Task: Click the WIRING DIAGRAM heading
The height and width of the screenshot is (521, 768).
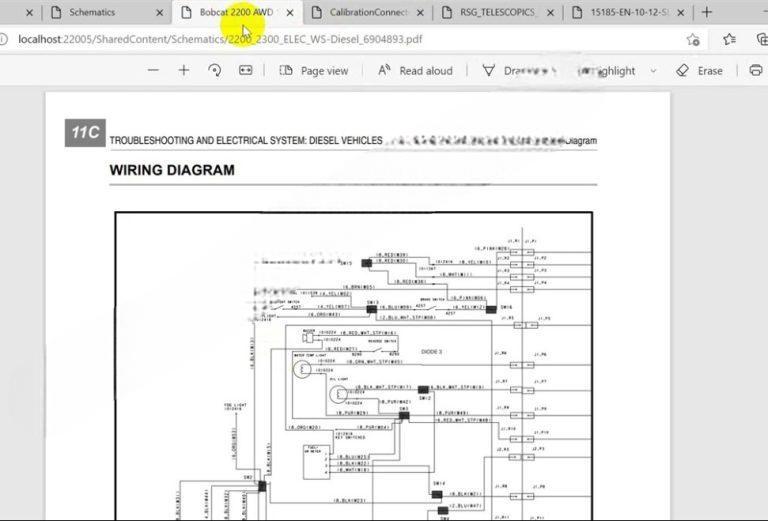Action: pos(172,170)
